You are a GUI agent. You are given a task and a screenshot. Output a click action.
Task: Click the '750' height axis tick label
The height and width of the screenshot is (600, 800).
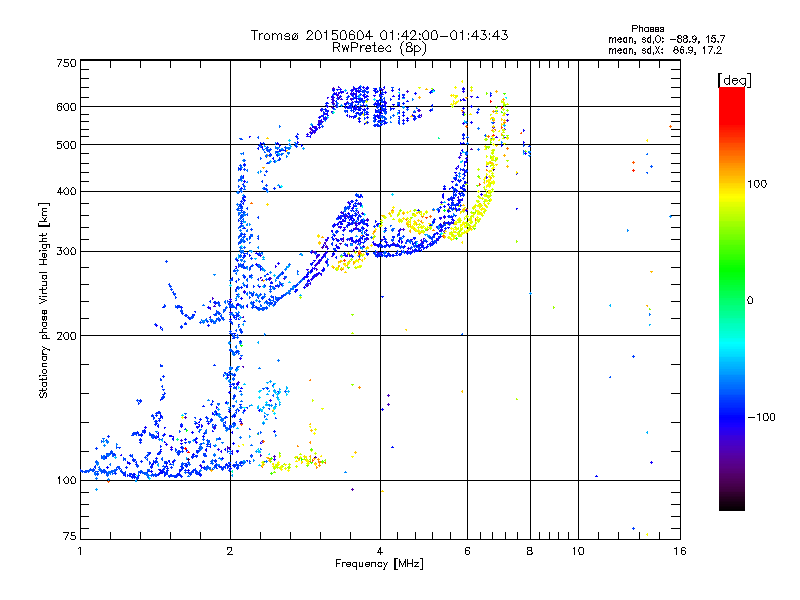pyautogui.click(x=66, y=63)
